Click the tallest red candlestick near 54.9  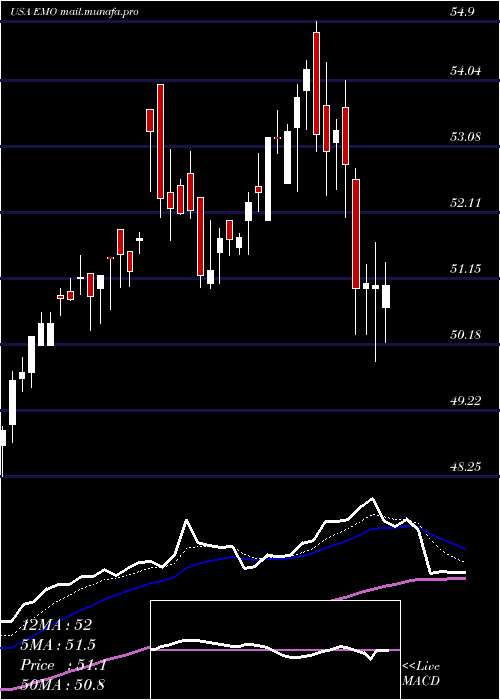(x=317, y=83)
